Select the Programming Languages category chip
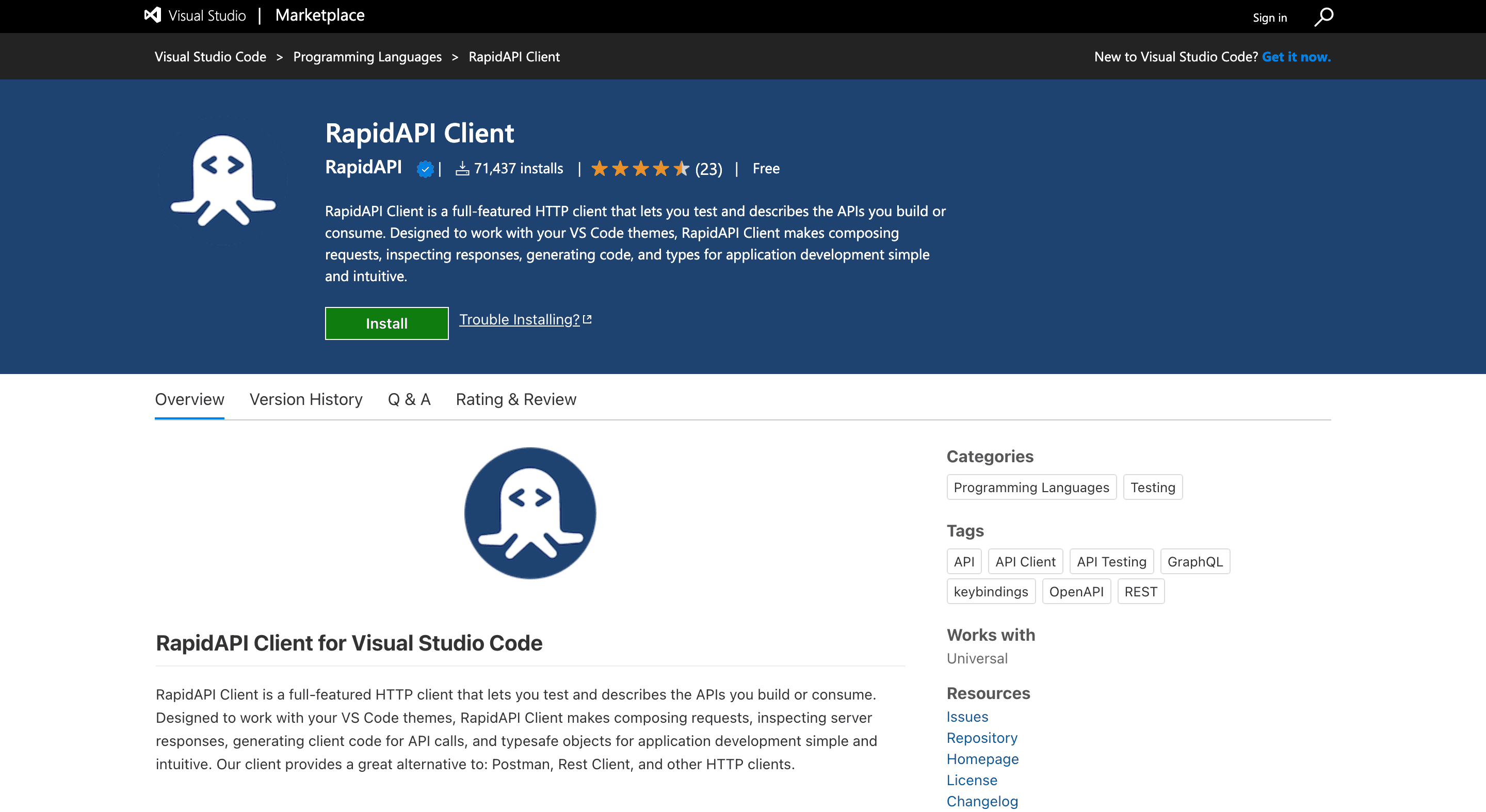The image size is (1486, 812). (x=1031, y=488)
